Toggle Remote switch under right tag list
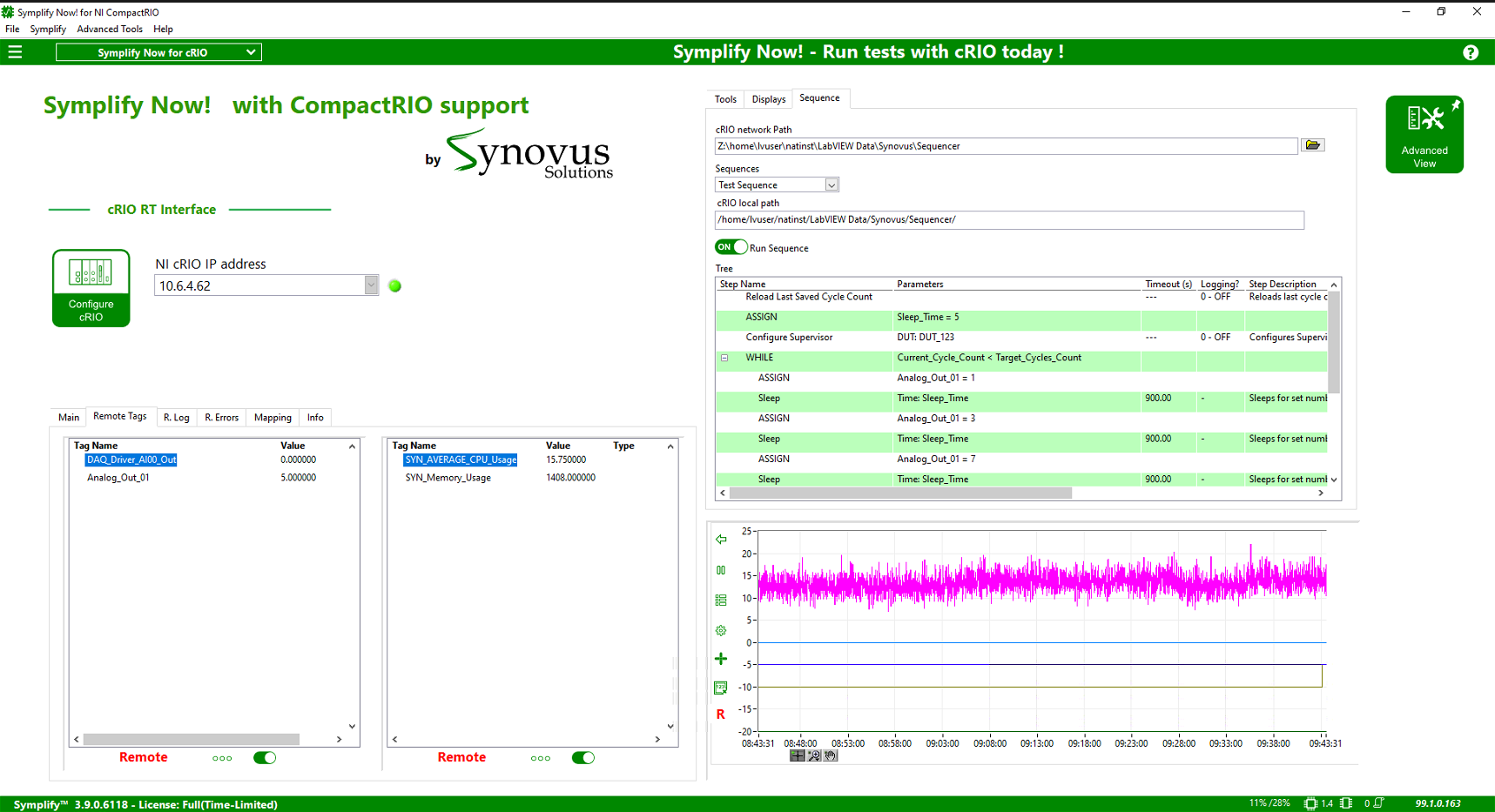The image size is (1495, 812). (x=583, y=758)
